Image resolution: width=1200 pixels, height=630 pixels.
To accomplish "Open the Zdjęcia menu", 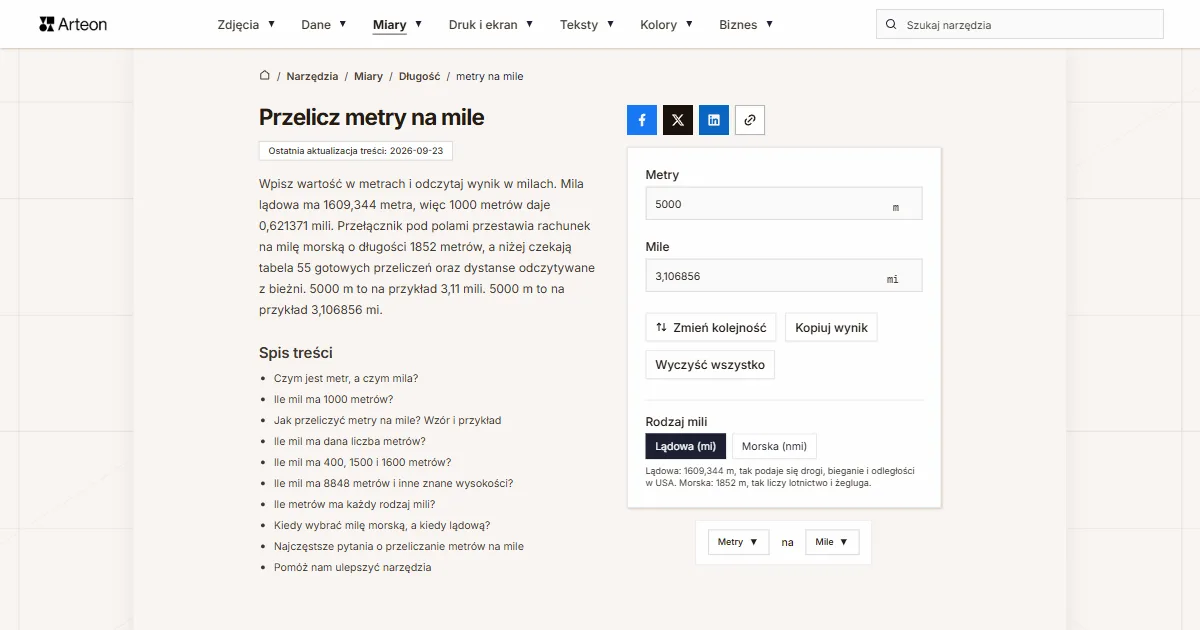I will click(x=246, y=25).
